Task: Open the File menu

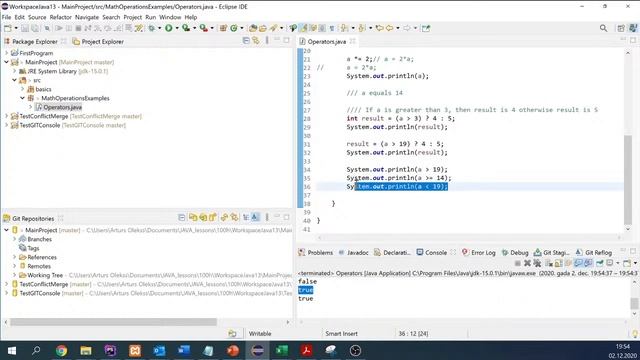Action: pos(6,17)
